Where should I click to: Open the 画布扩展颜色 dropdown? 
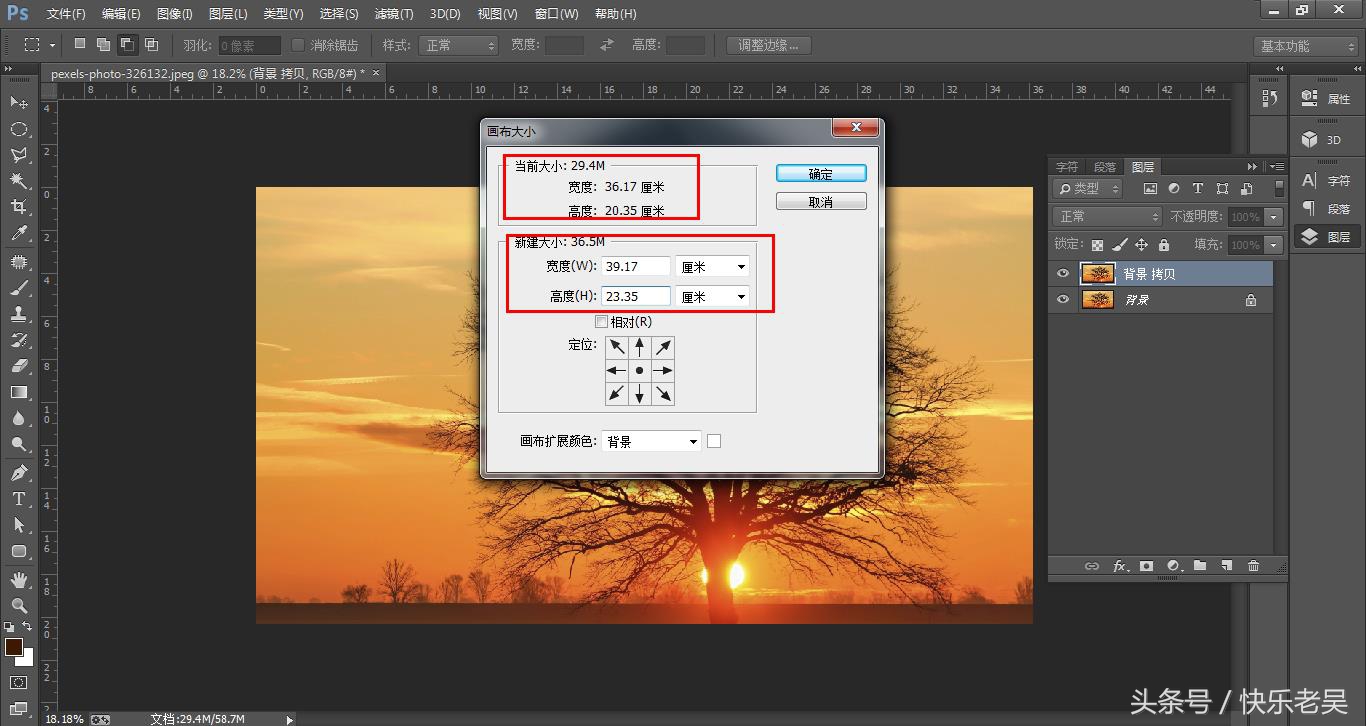point(650,440)
